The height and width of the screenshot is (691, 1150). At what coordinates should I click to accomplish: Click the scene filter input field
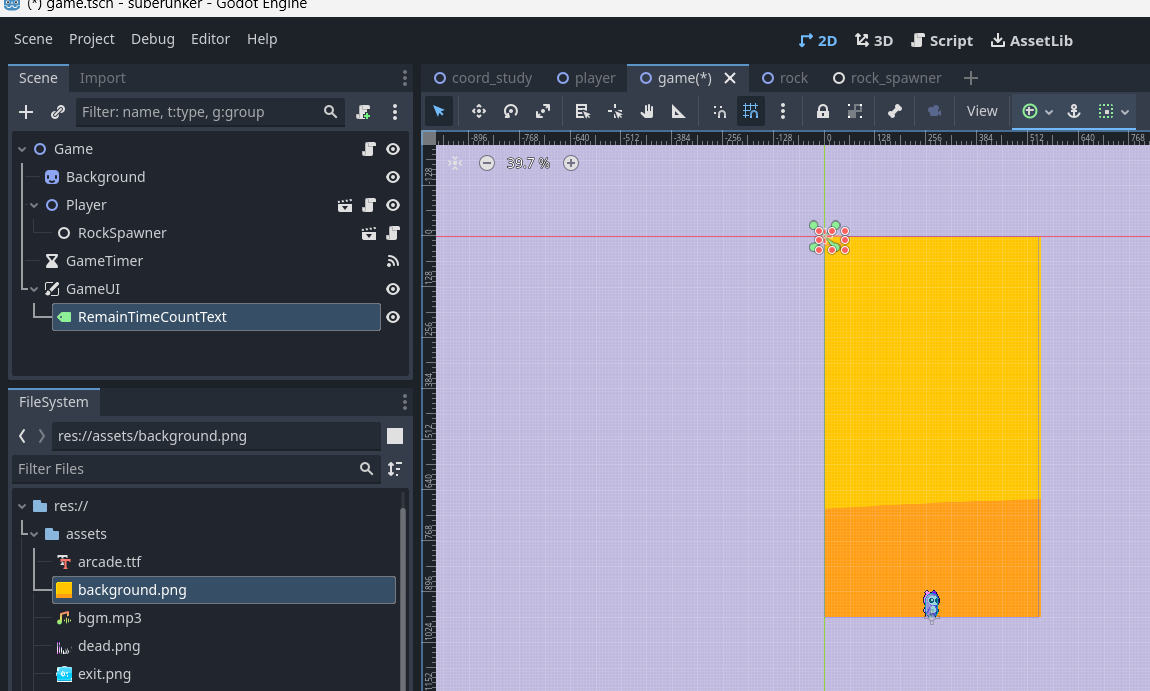tap(210, 112)
